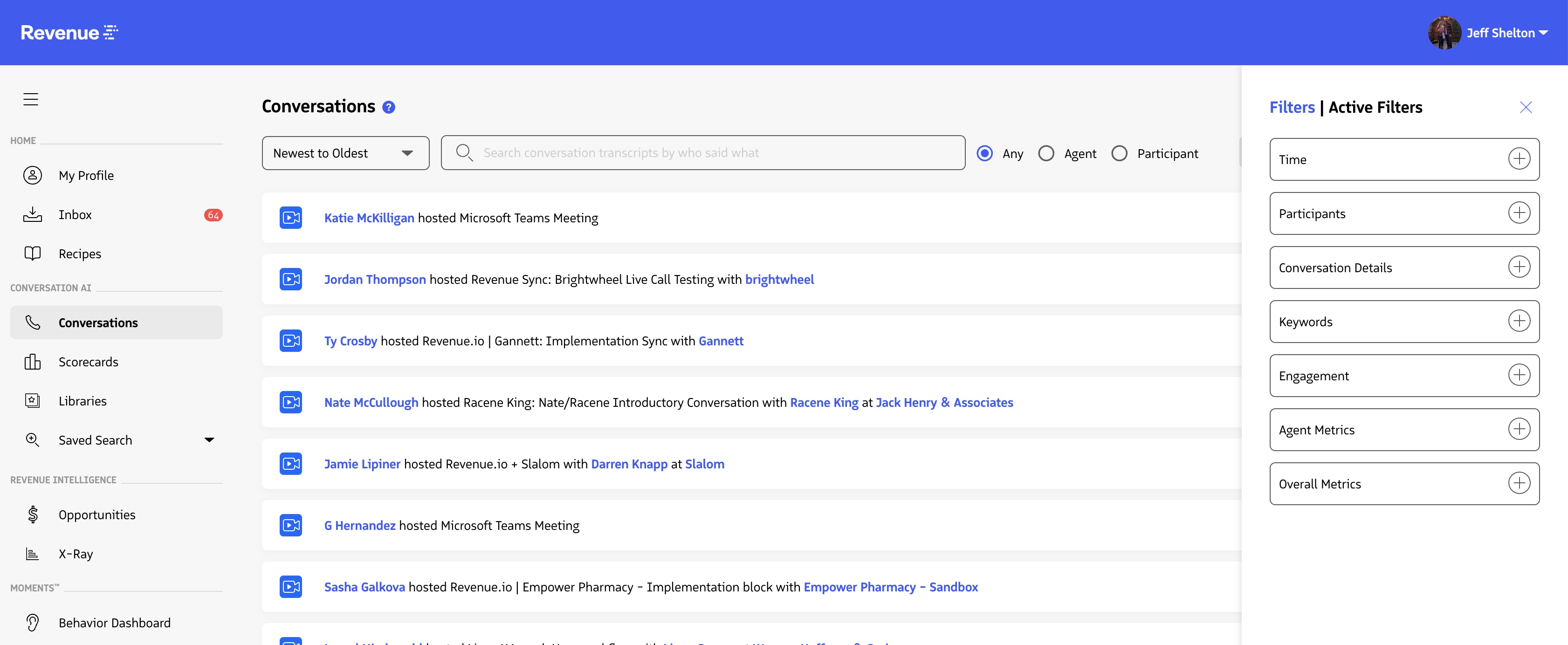
Task: Open Behavior Dashboard in Moments section
Action: click(x=114, y=623)
